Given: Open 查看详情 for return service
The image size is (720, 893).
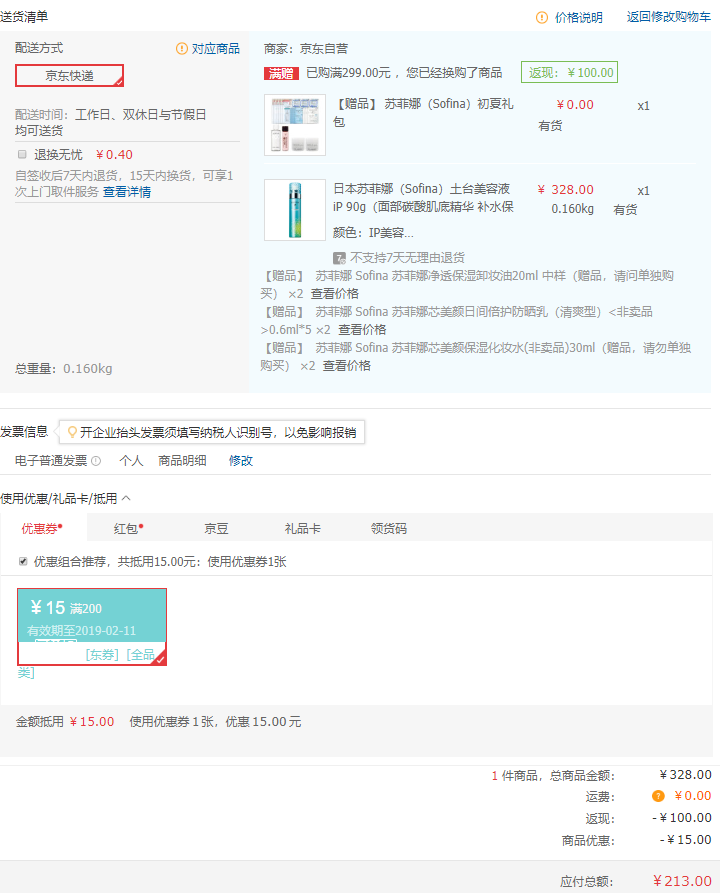Looking at the screenshot, I should [127, 192].
